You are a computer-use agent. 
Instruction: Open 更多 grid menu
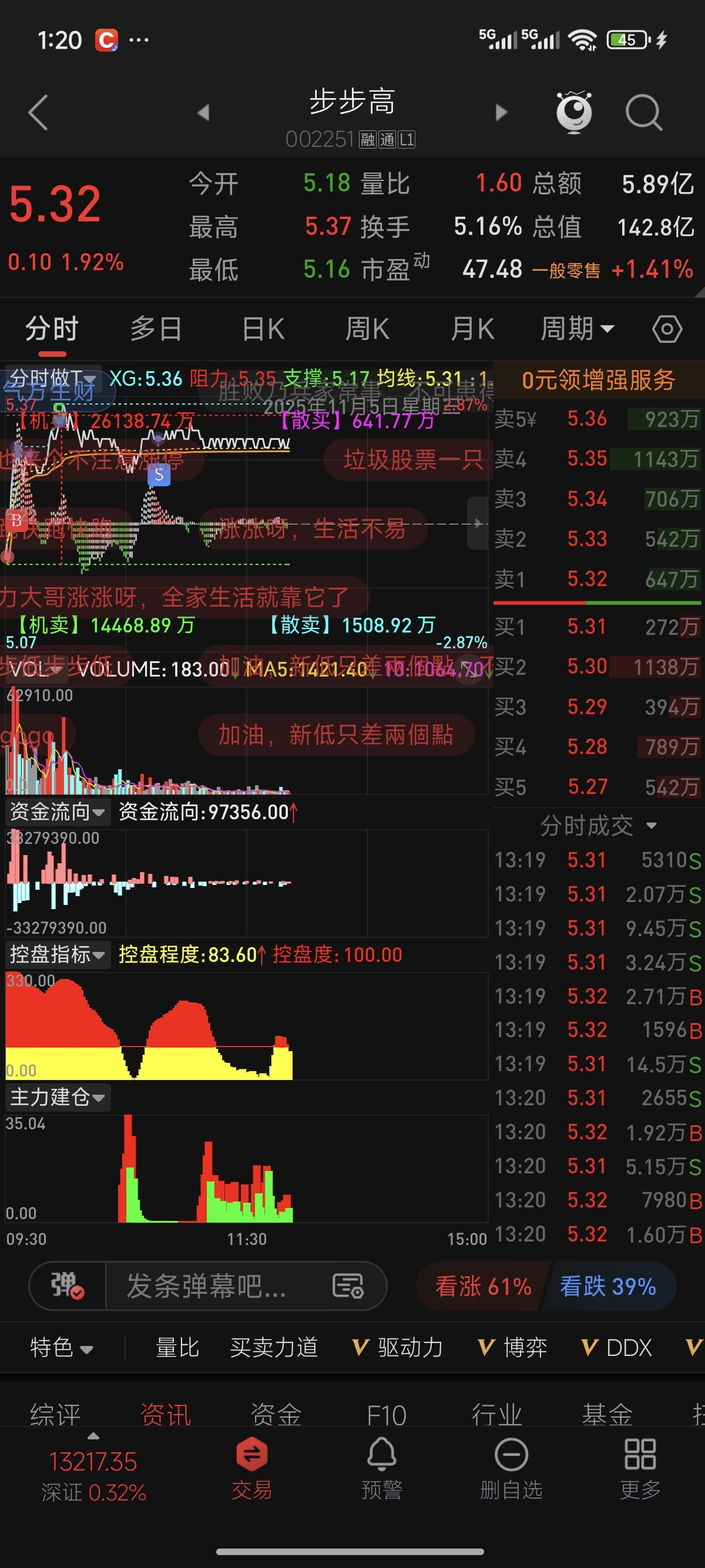(640, 1468)
